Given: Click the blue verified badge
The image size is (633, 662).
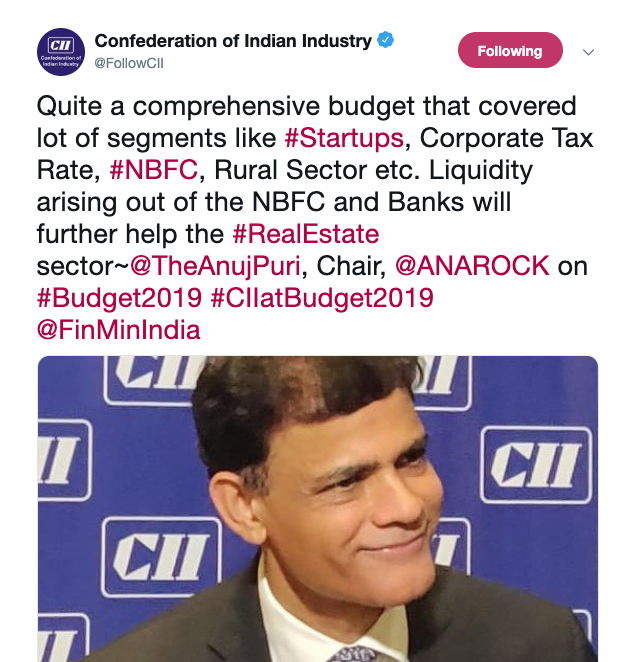Looking at the screenshot, I should pyautogui.click(x=385, y=40).
